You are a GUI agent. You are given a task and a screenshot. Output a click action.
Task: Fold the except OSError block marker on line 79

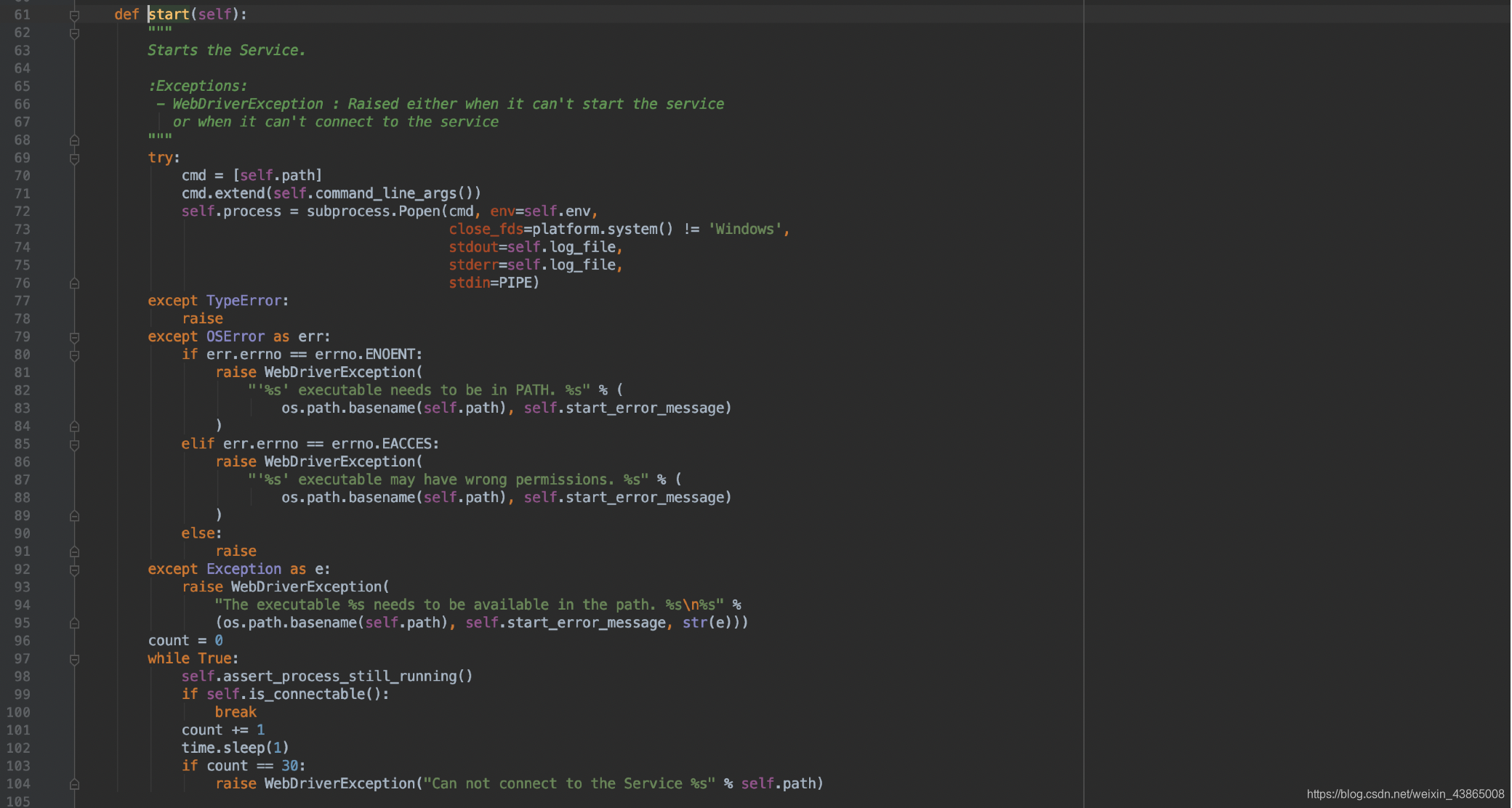coord(74,337)
